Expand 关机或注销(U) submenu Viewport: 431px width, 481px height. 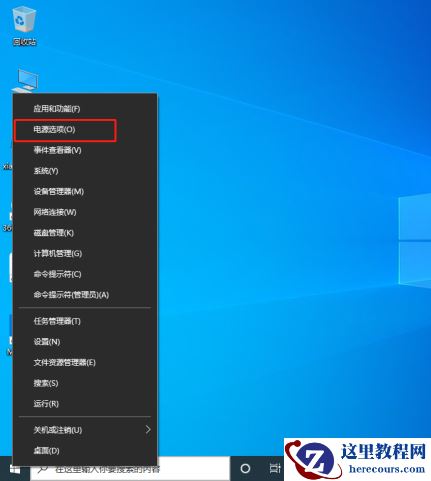click(x=85, y=430)
